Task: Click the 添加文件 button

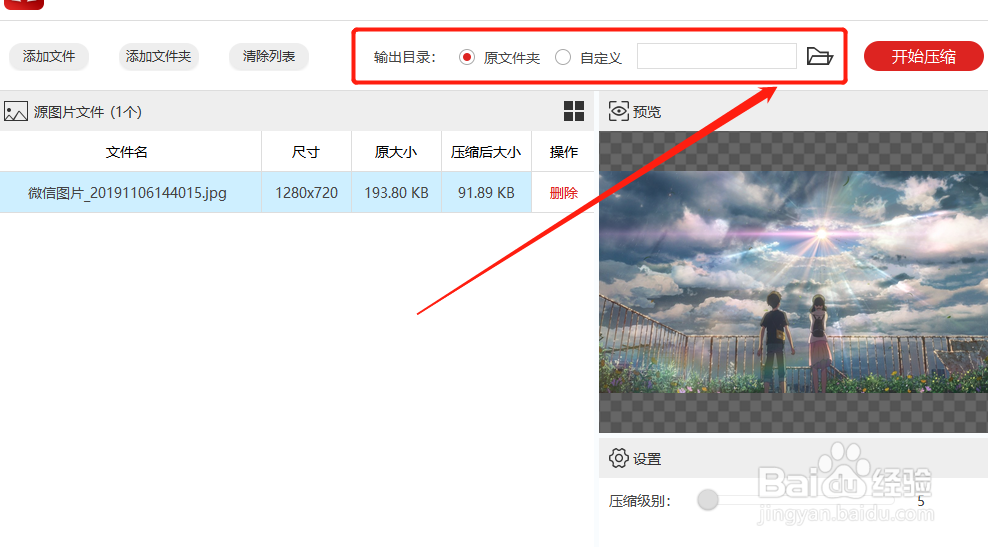Action: pyautogui.click(x=49, y=57)
